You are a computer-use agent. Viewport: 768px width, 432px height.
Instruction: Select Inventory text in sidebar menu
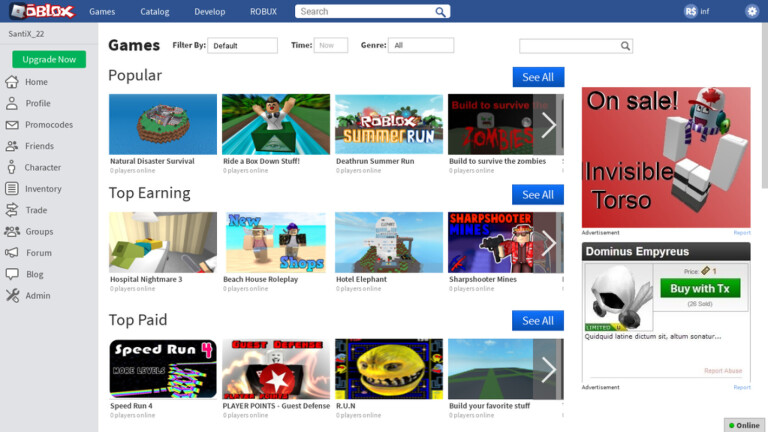[x=43, y=189]
